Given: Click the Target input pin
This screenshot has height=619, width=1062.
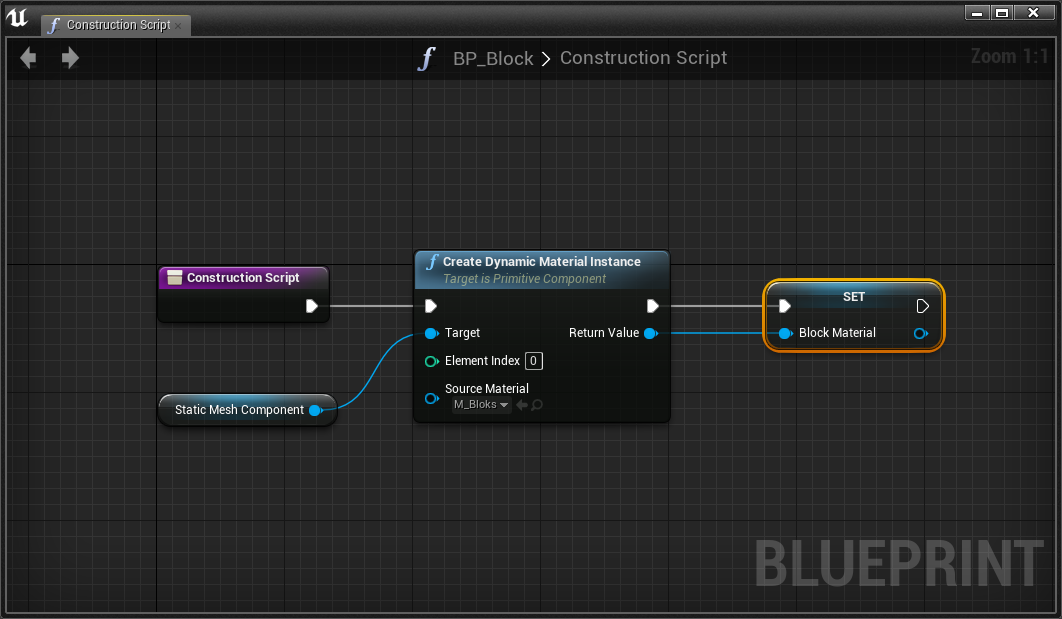Looking at the screenshot, I should point(431,333).
